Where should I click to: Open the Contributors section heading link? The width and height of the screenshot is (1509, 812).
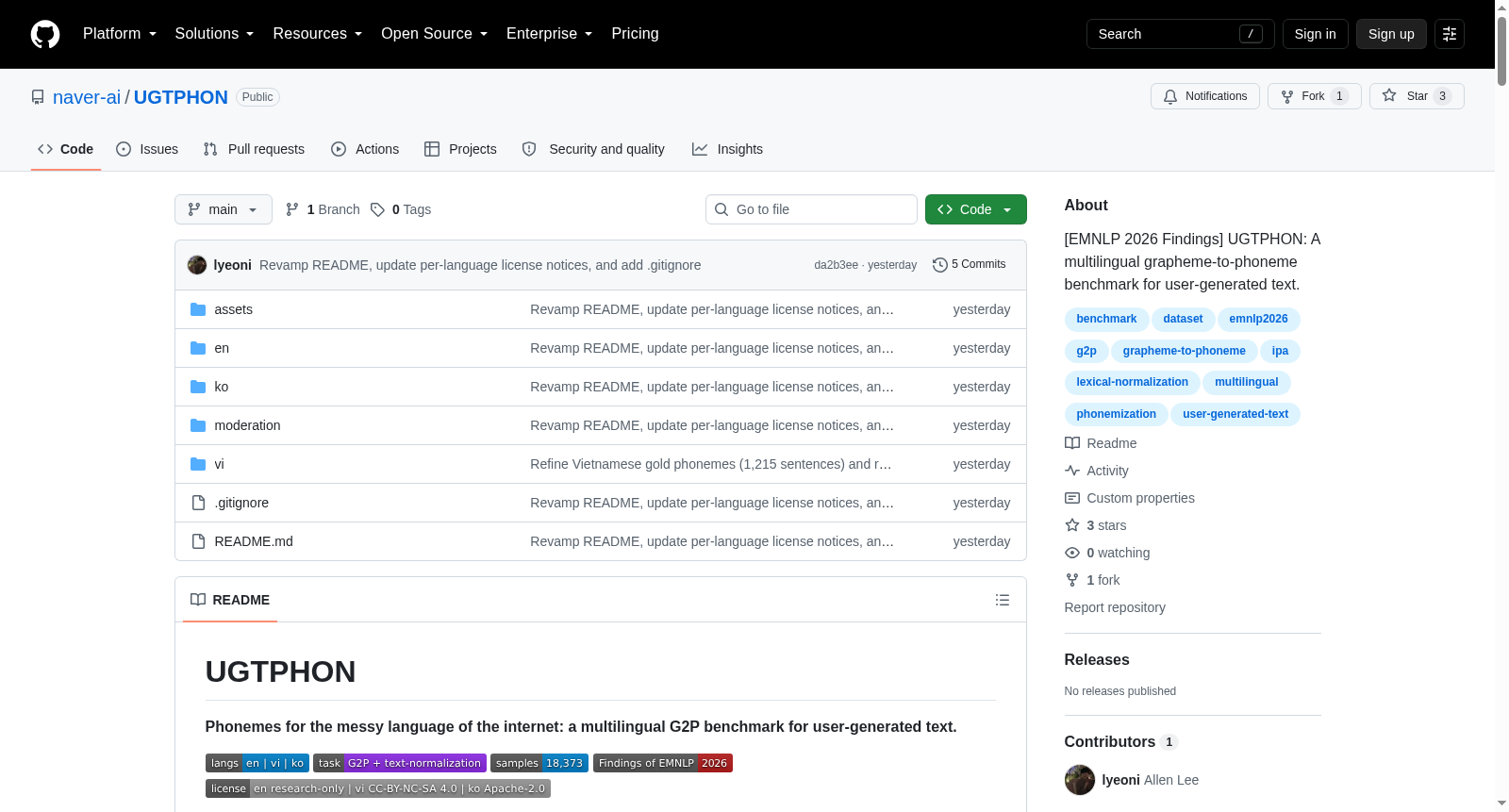coord(1121,742)
